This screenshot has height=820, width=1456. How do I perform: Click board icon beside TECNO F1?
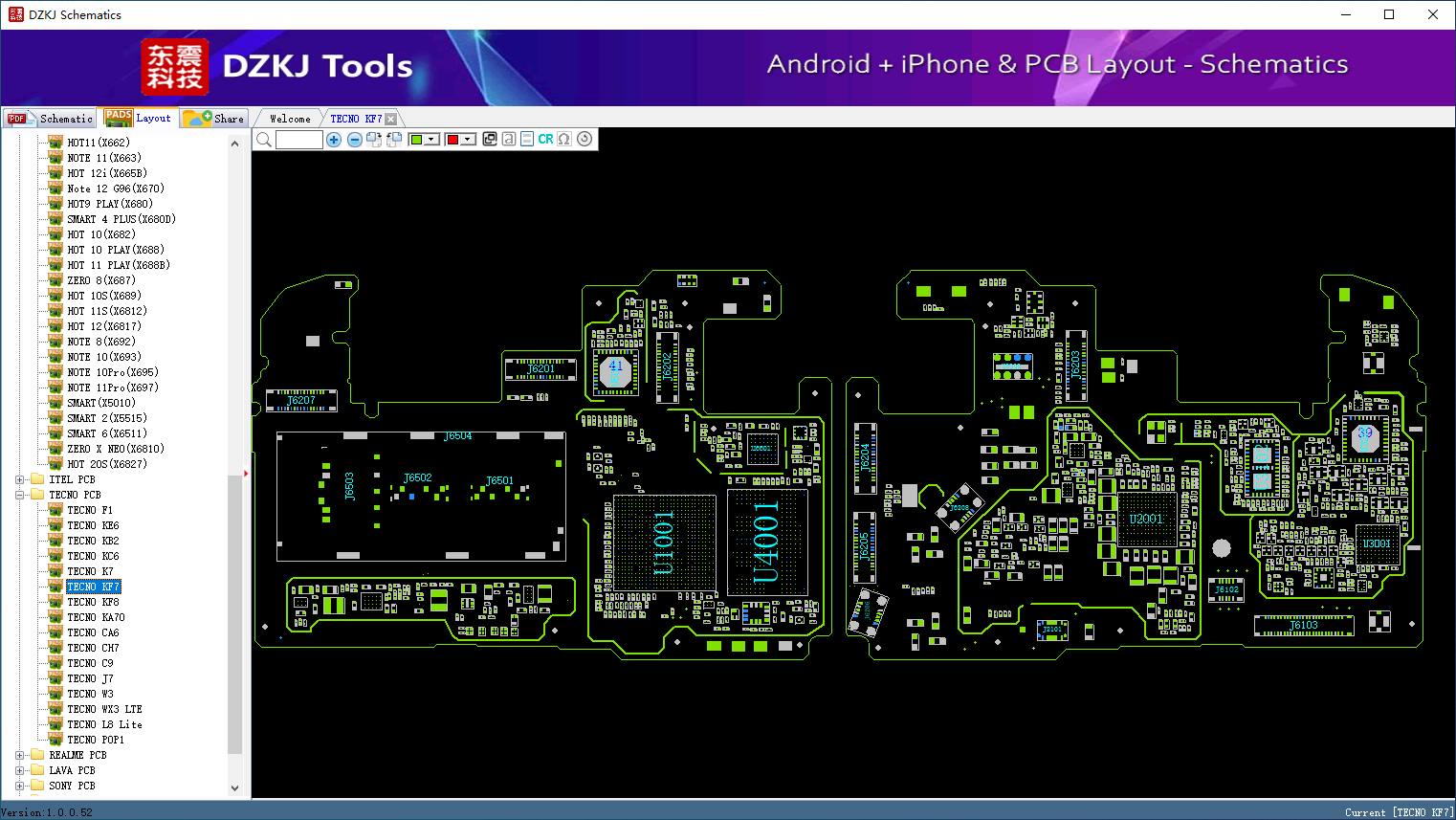click(x=55, y=510)
